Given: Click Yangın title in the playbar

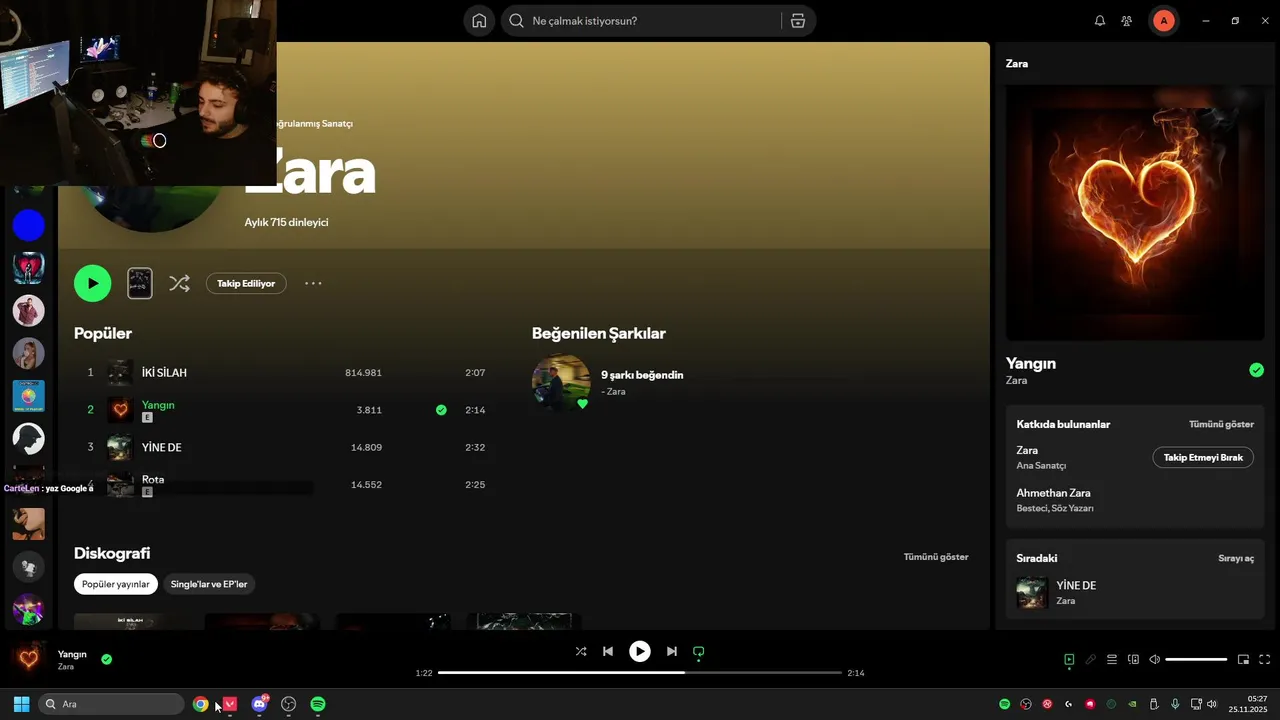Looking at the screenshot, I should click(72, 654).
